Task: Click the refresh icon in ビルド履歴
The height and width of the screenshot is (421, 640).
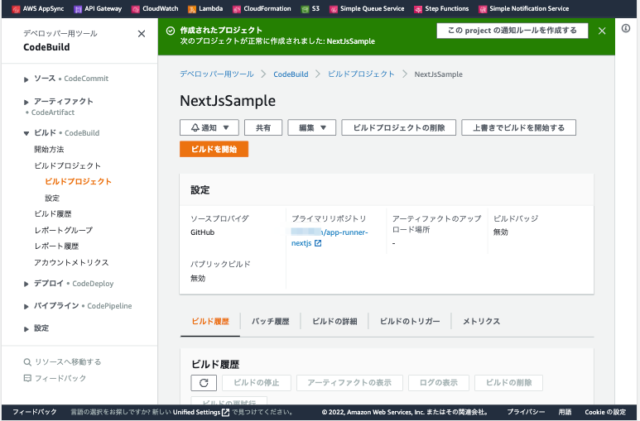Action: point(204,383)
